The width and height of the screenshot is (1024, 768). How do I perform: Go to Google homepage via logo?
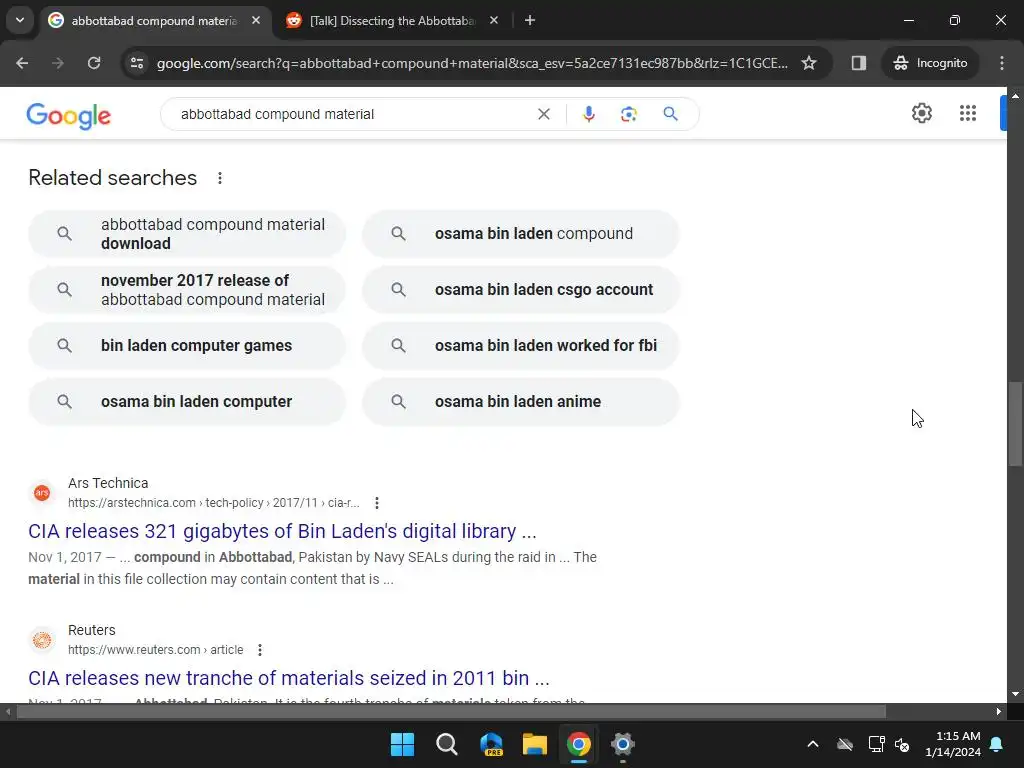69,116
